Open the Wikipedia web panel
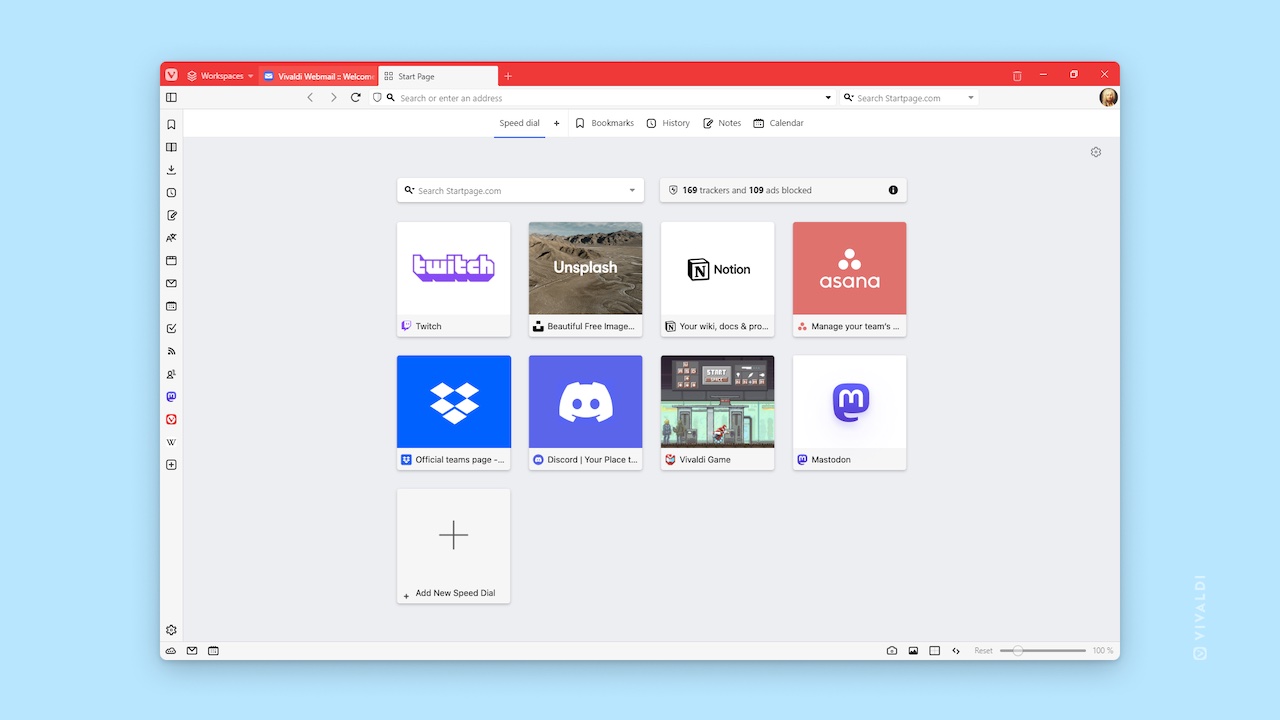The width and height of the screenshot is (1280, 720). [x=170, y=442]
